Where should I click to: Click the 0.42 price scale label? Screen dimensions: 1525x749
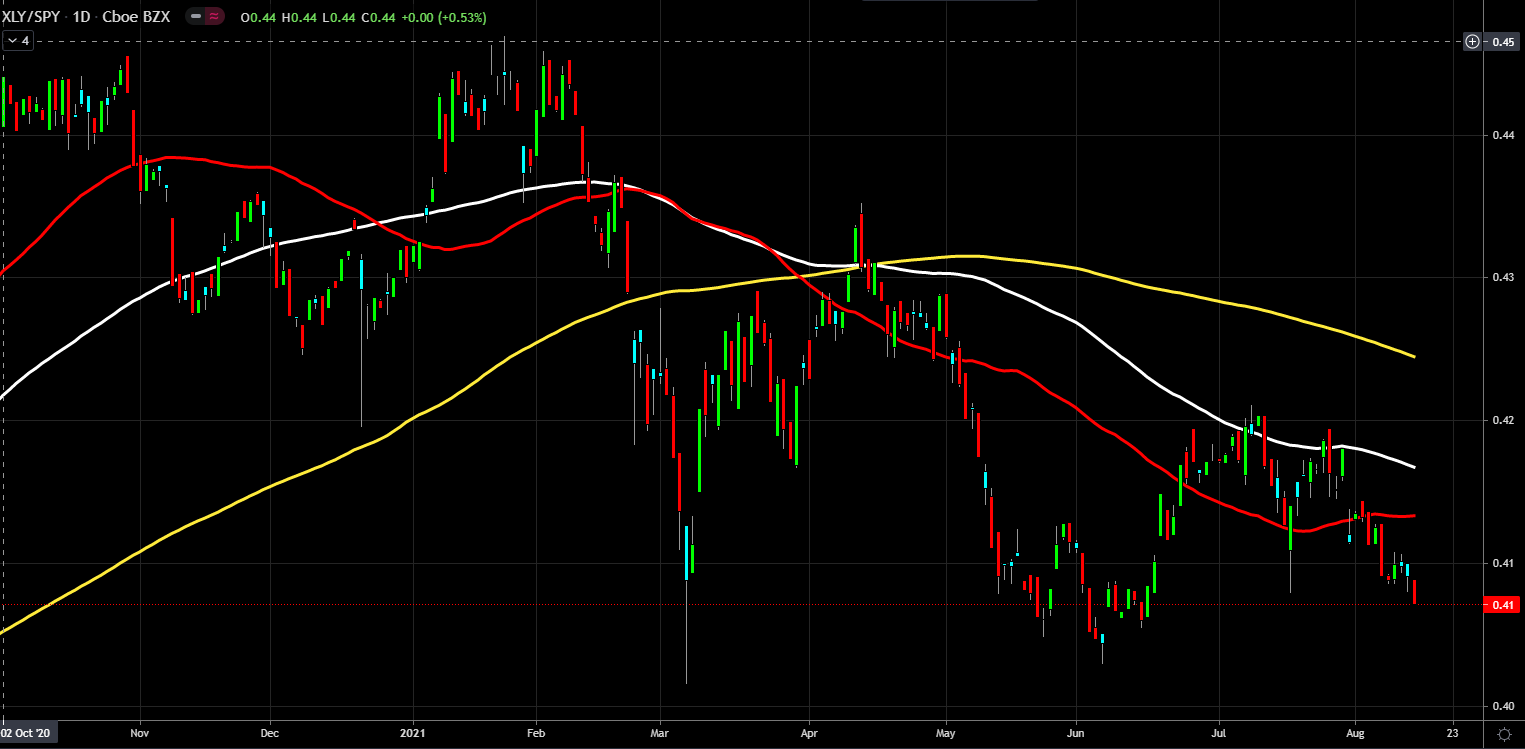click(1502, 420)
